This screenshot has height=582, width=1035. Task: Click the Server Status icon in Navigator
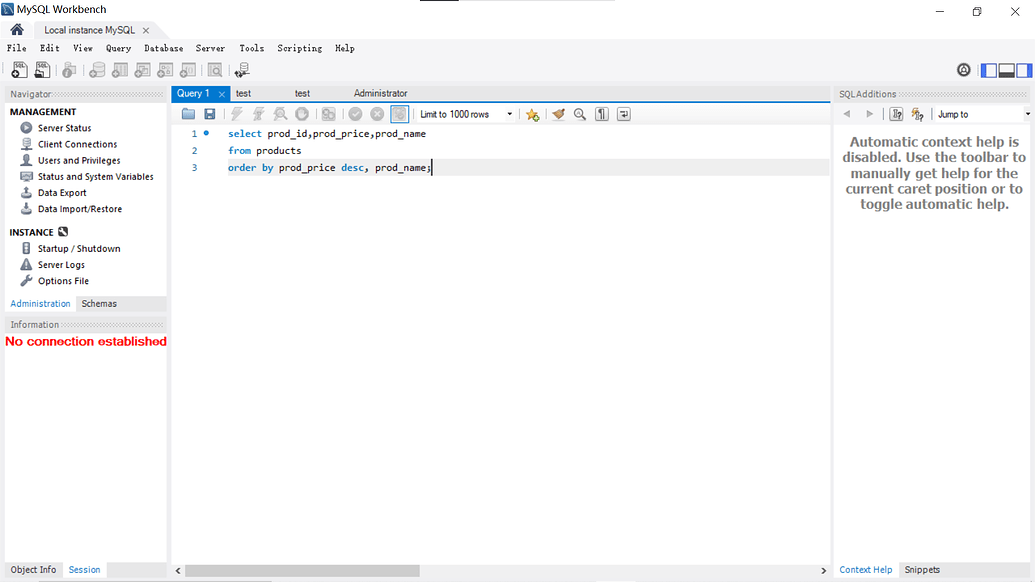click(27, 128)
